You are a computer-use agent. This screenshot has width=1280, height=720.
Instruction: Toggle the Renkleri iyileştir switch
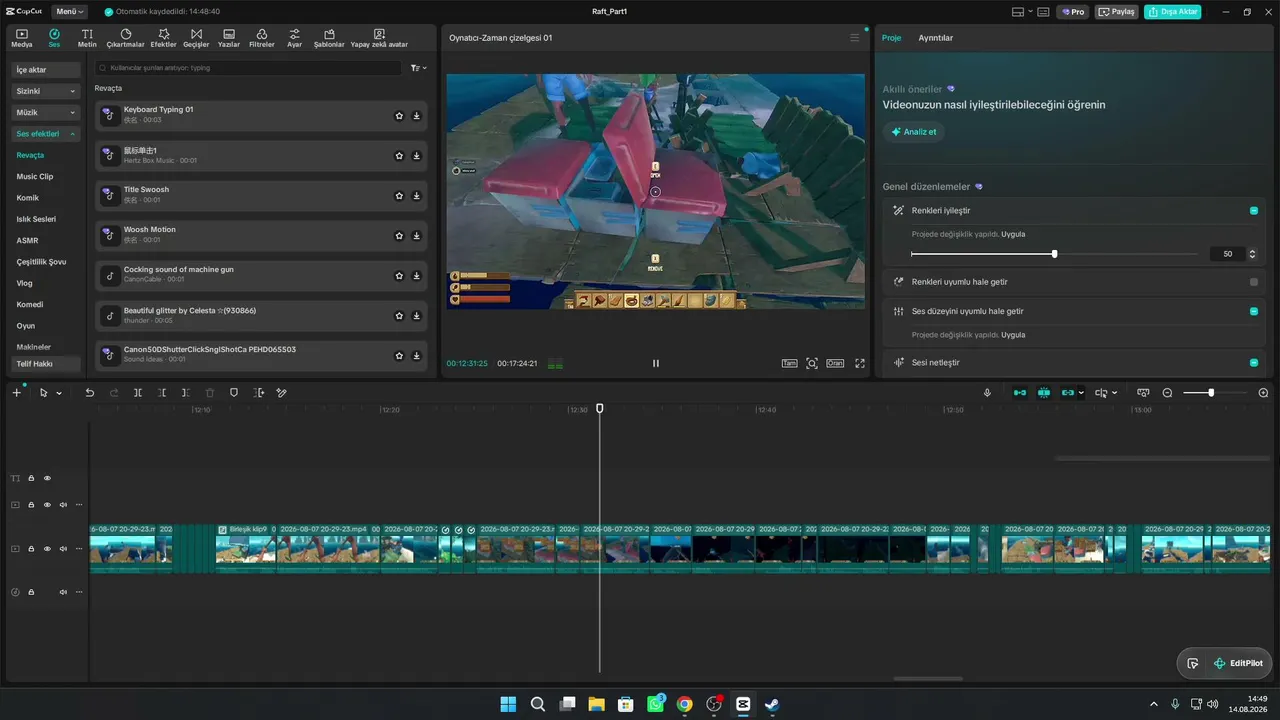point(1254,211)
